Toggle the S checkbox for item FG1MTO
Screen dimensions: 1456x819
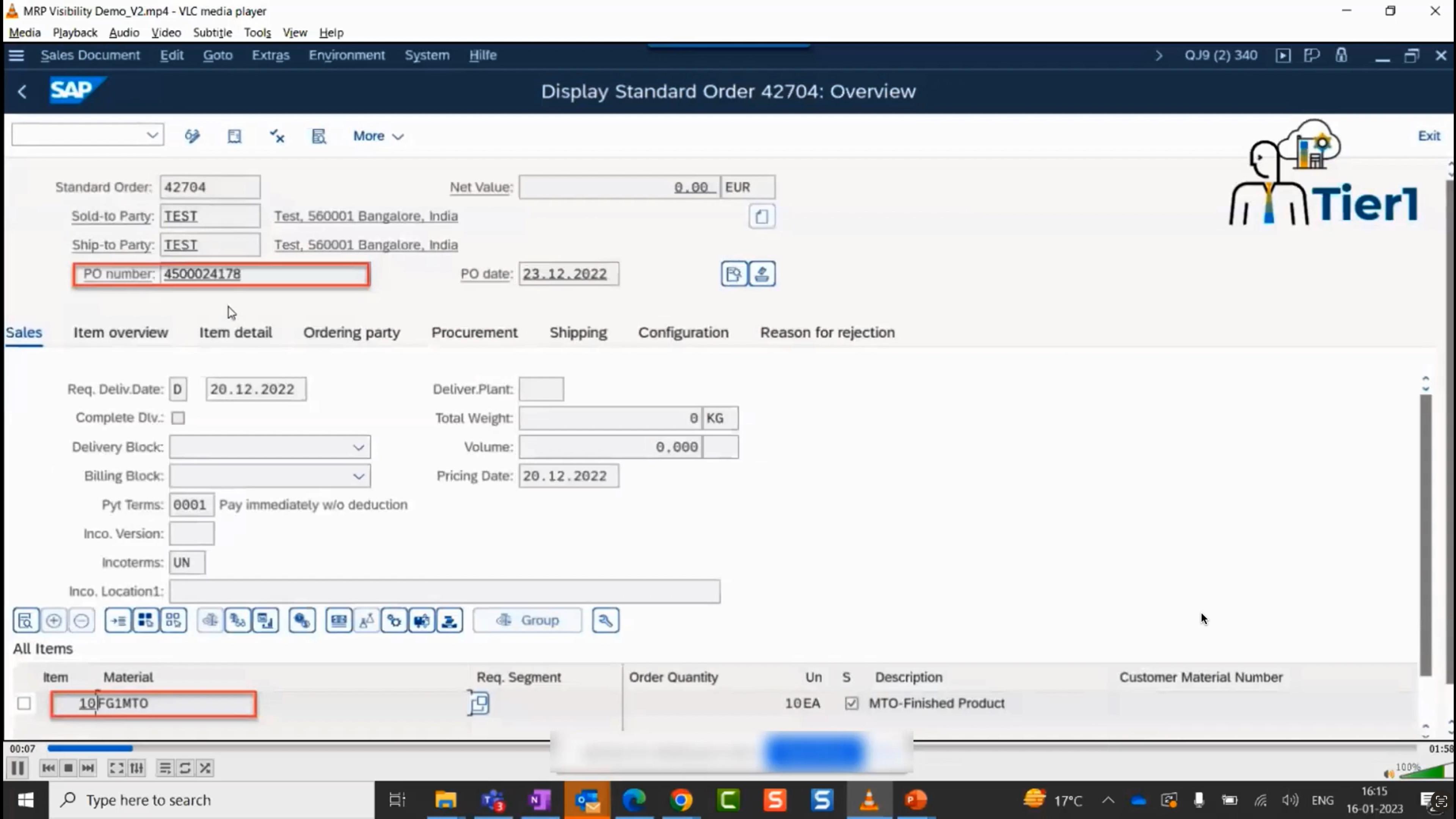(851, 704)
